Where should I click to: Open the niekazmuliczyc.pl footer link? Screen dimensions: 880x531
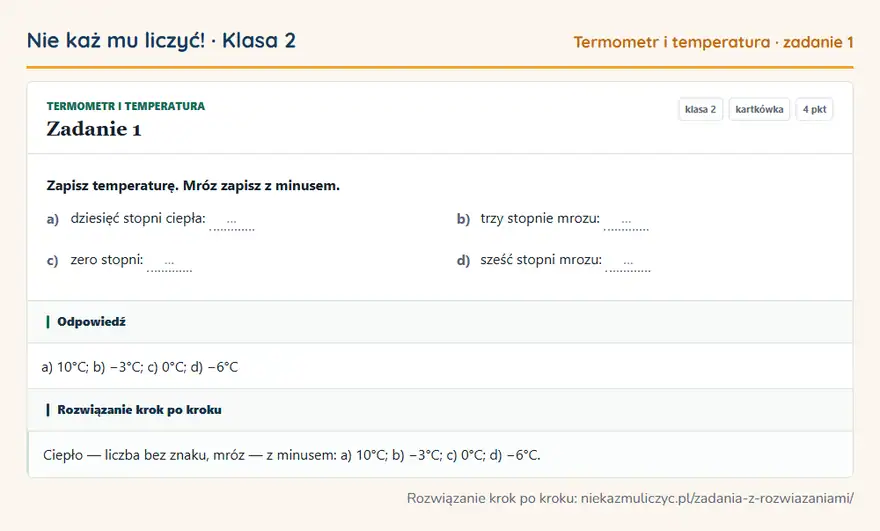point(717,498)
